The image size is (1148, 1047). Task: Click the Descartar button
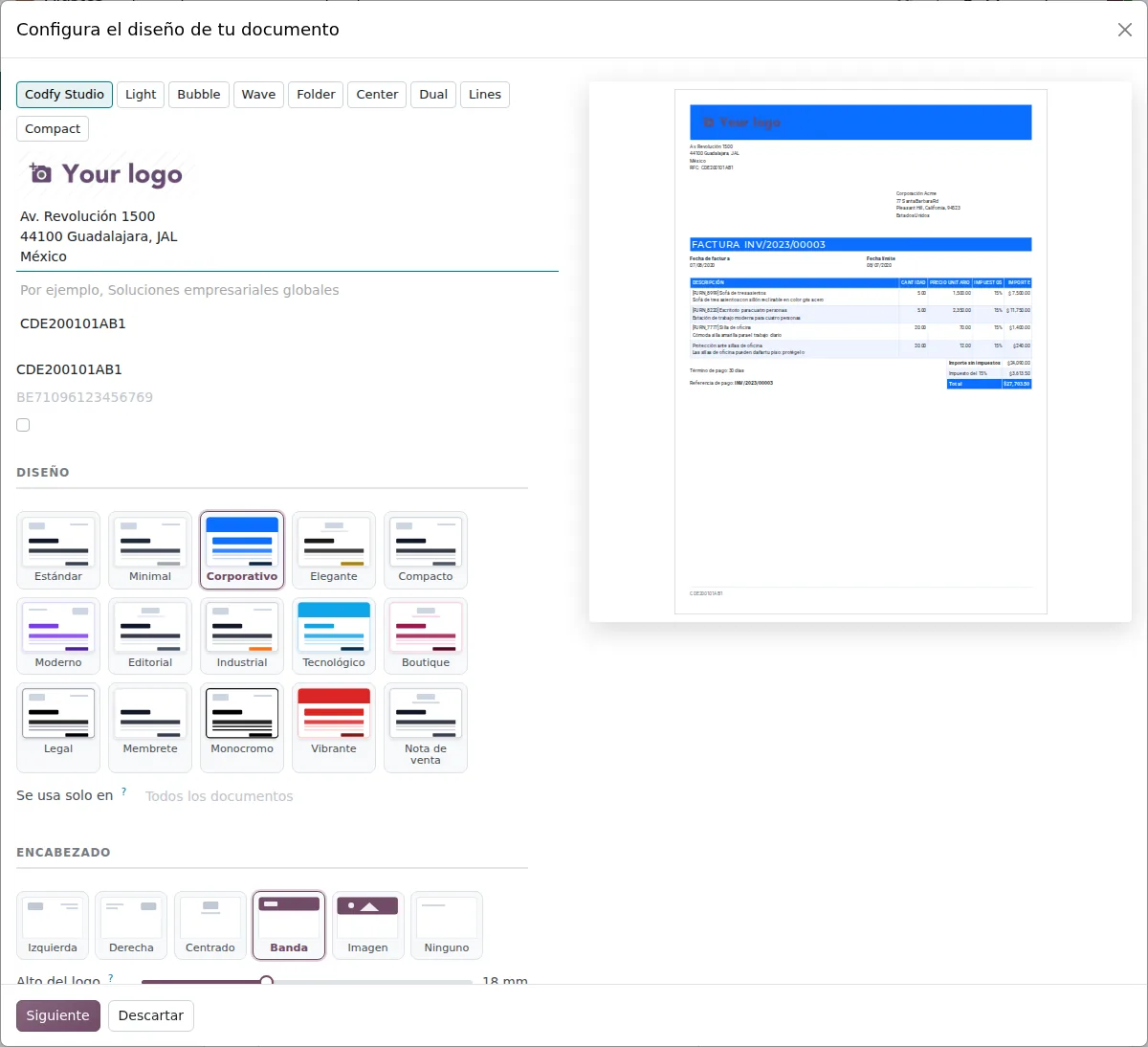151,1015
